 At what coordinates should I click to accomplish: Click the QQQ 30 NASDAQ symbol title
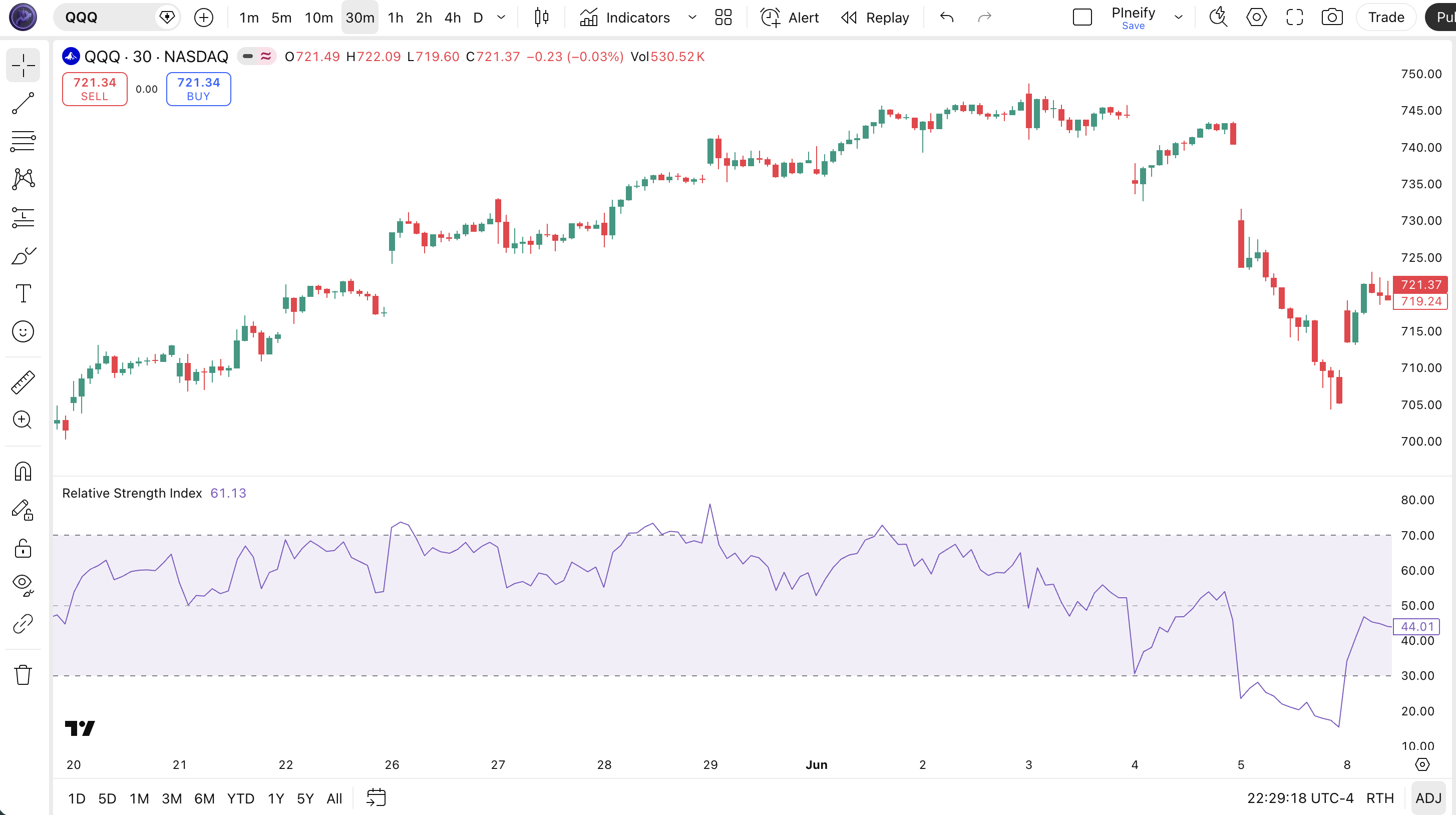(156, 57)
